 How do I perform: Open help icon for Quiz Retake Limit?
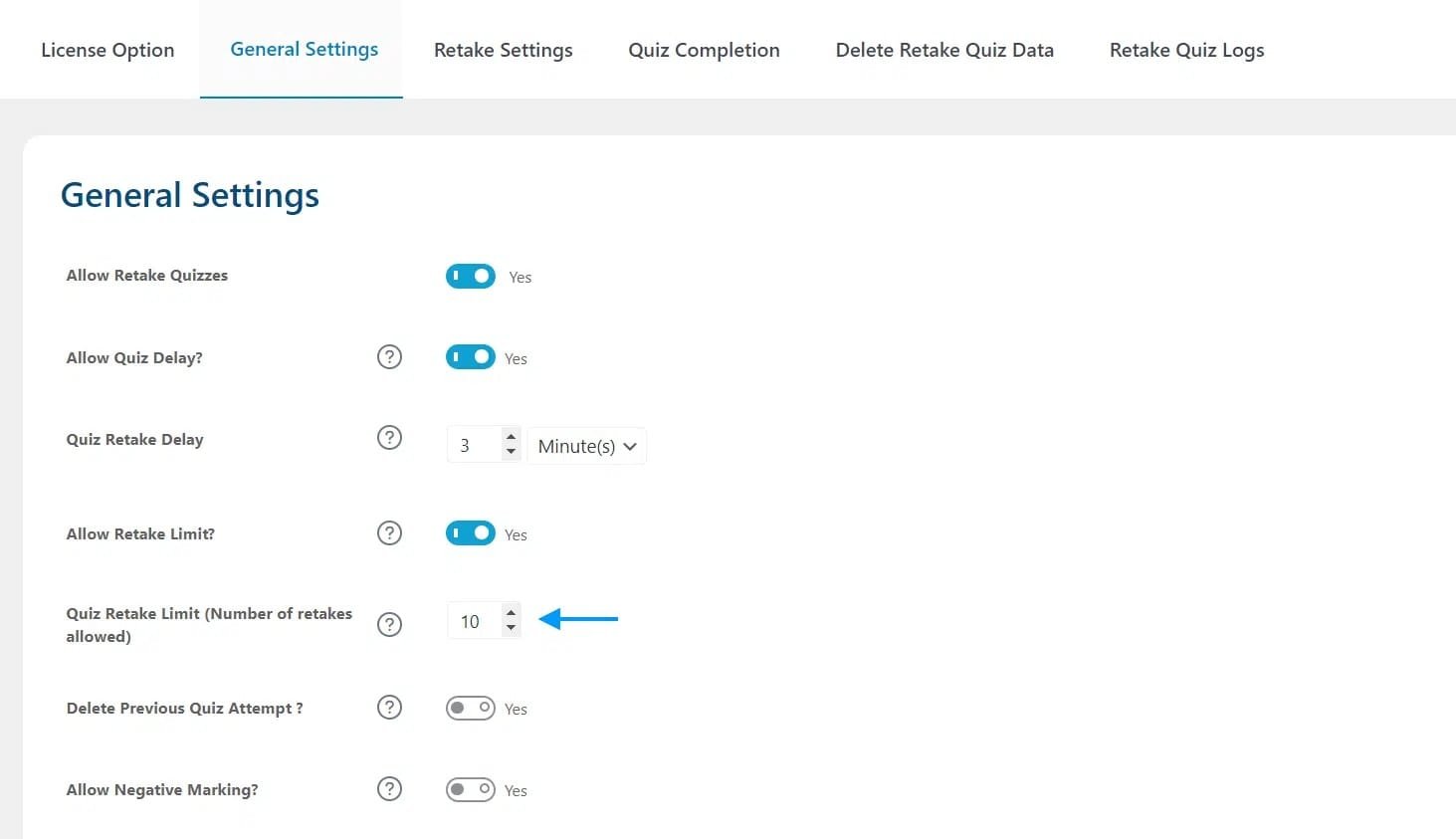389,624
